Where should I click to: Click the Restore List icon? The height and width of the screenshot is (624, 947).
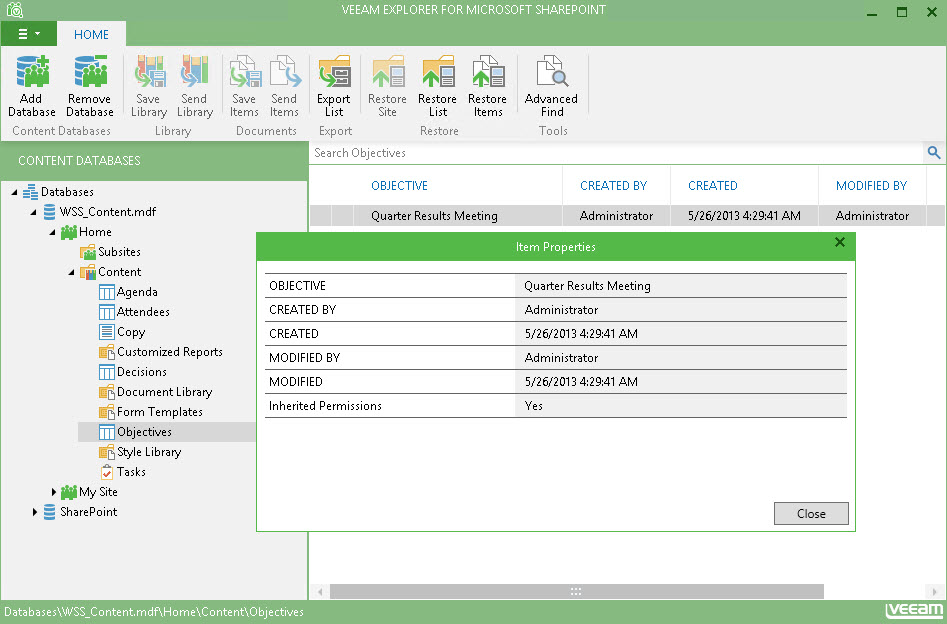[438, 71]
